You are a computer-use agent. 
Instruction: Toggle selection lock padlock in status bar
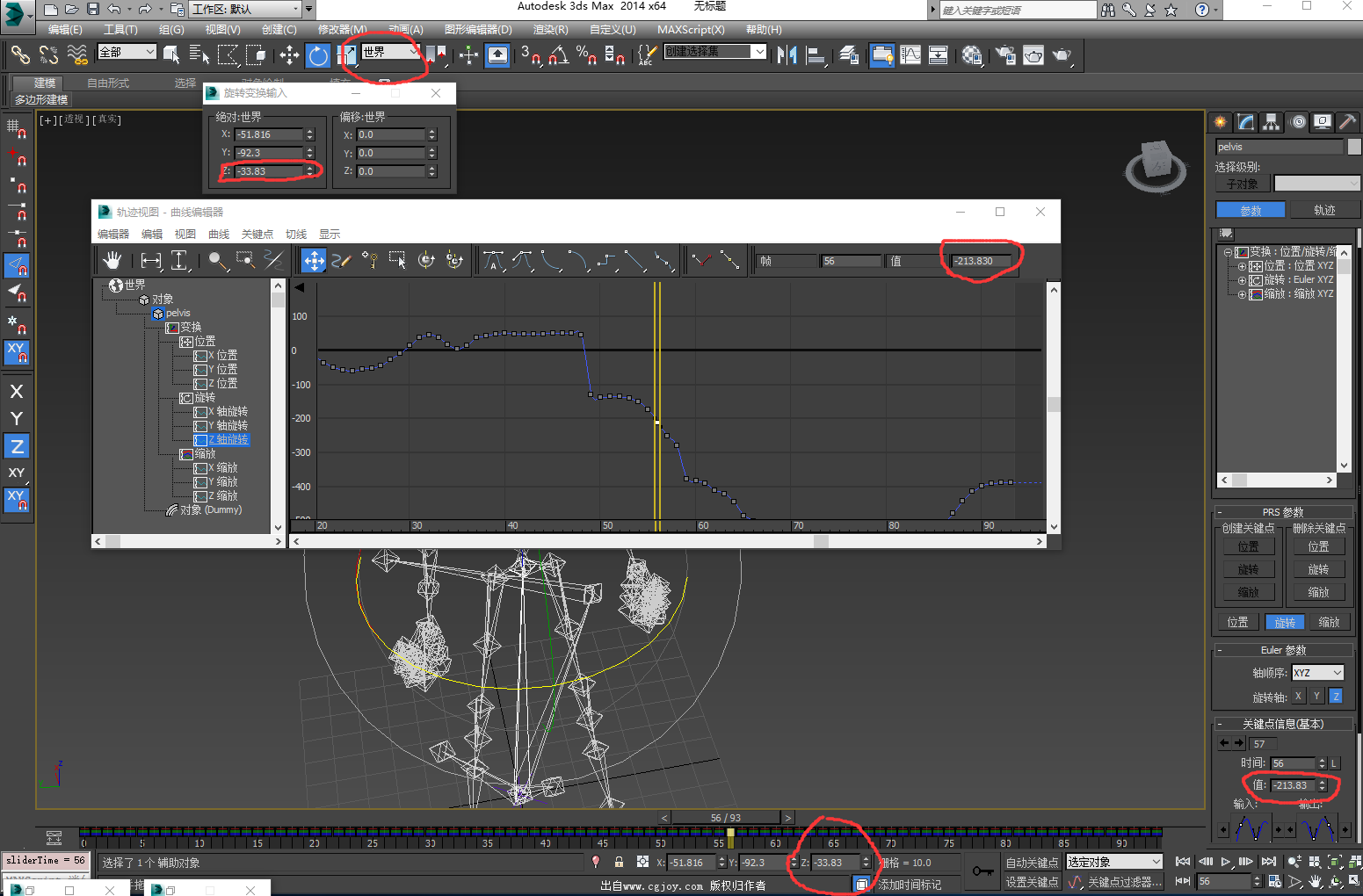(x=619, y=862)
